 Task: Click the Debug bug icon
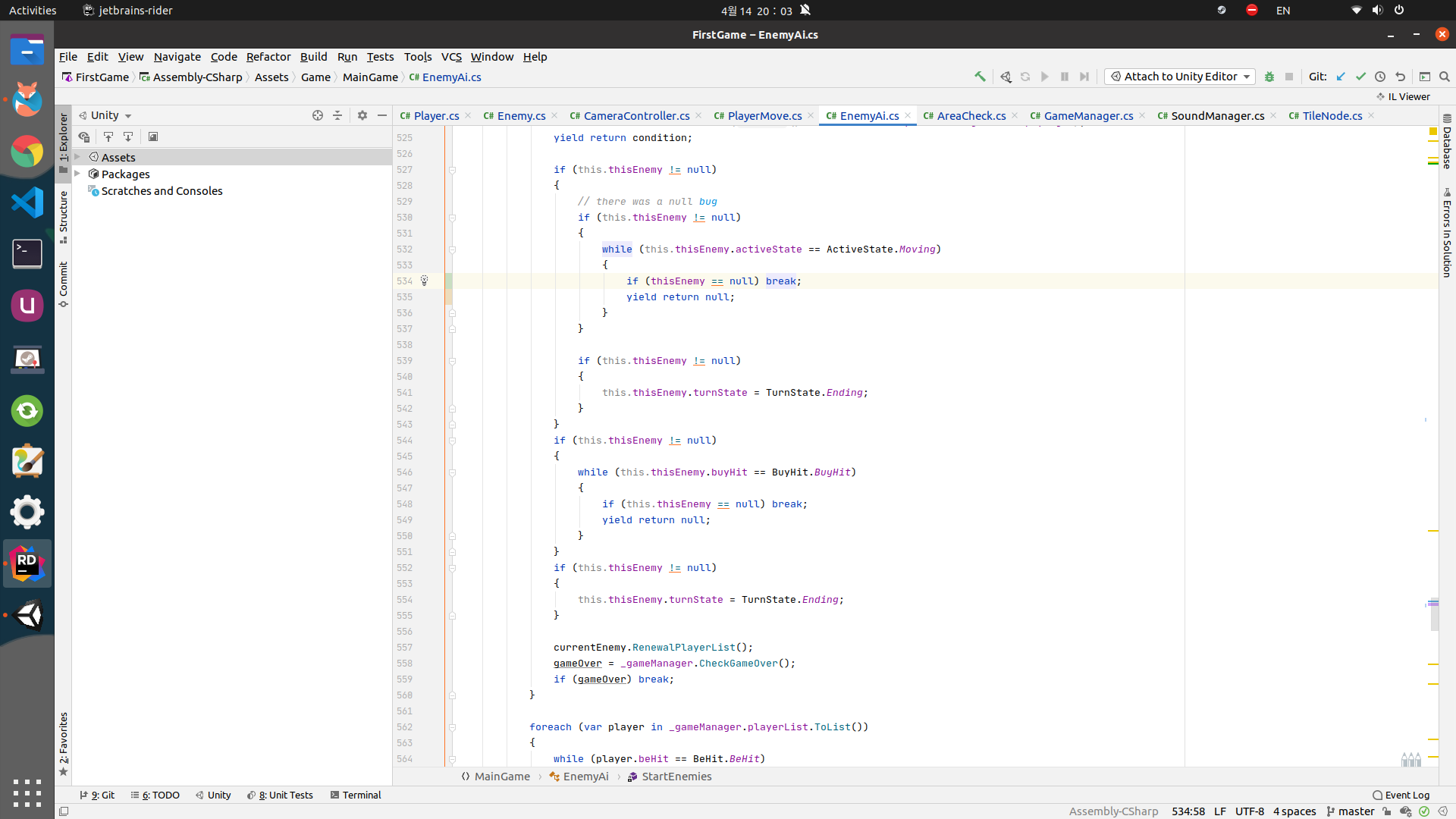[x=1269, y=77]
